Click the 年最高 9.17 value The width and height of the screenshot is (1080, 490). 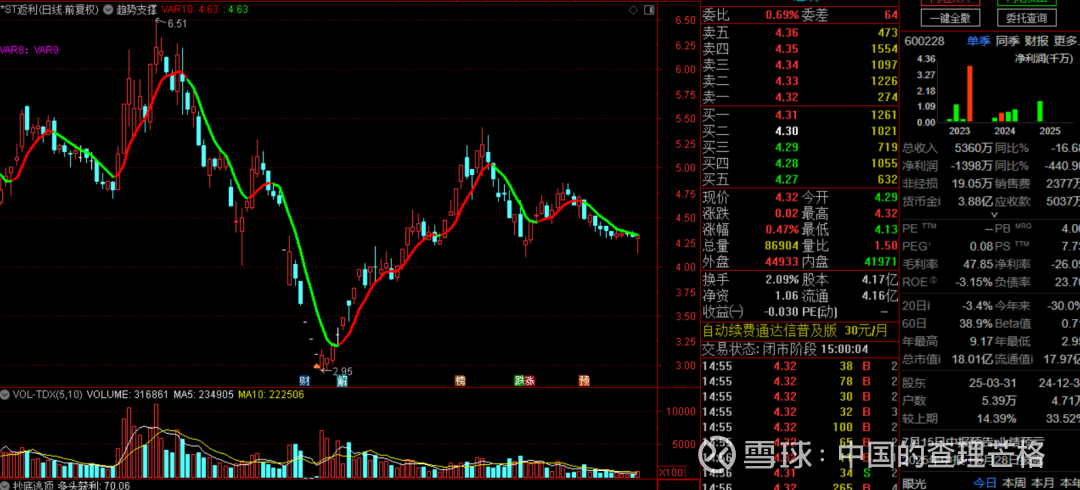click(x=981, y=340)
